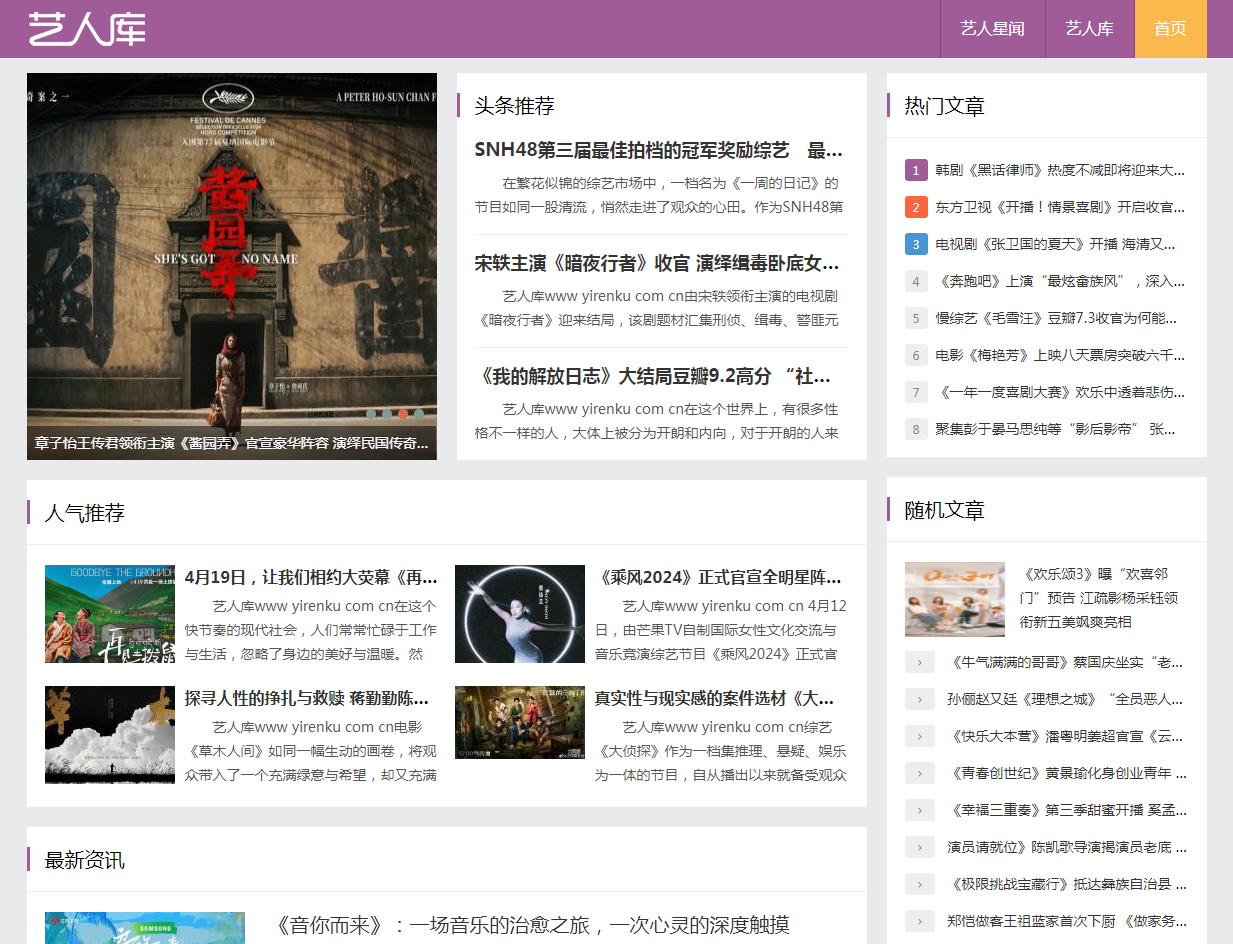
Task: Open headline 《我的解放日志》大结局豆瓣9.2高分
Action: [x=655, y=377]
